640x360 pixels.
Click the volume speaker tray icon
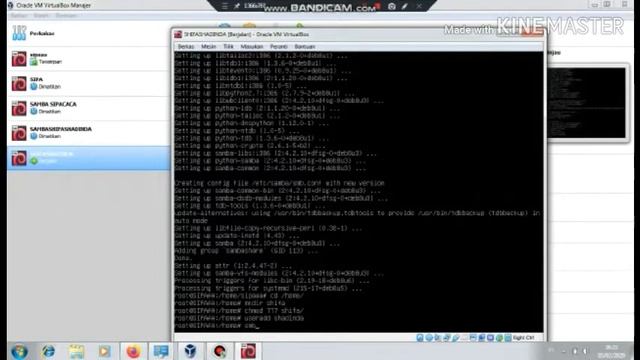click(585, 351)
